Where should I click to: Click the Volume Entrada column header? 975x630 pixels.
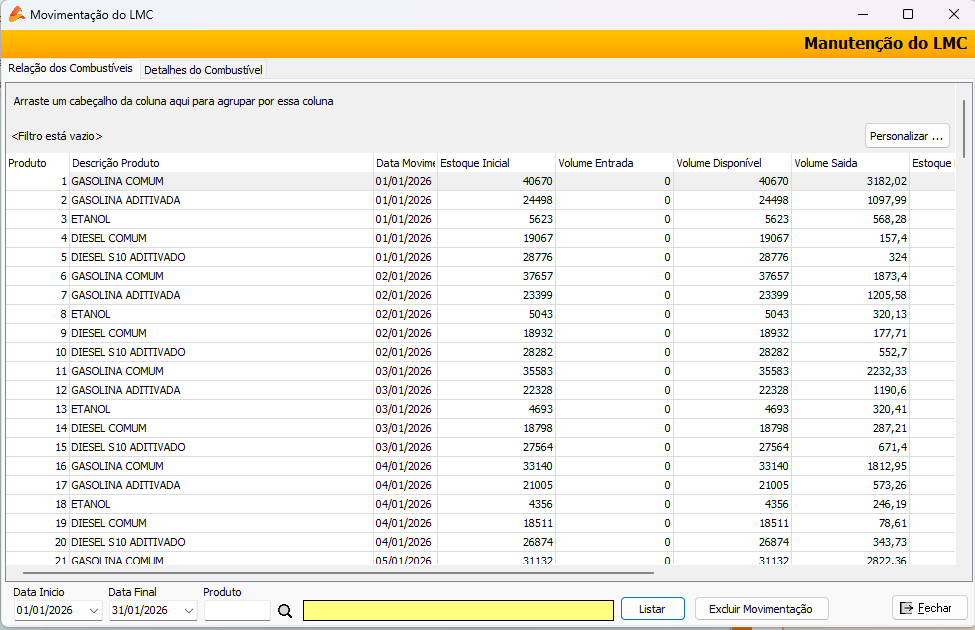[613, 163]
